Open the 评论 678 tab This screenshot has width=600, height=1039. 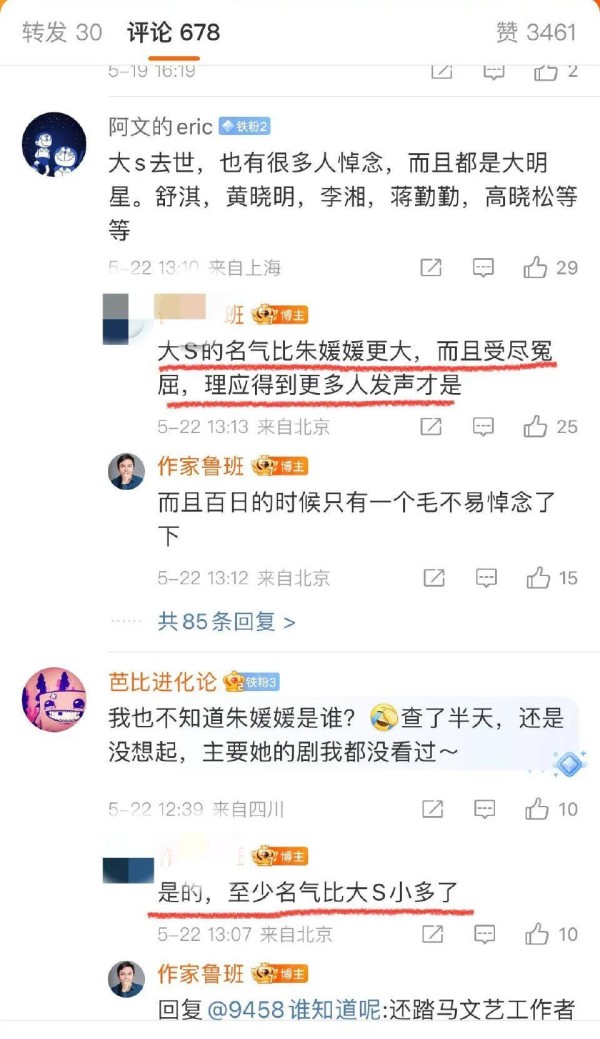pos(174,32)
